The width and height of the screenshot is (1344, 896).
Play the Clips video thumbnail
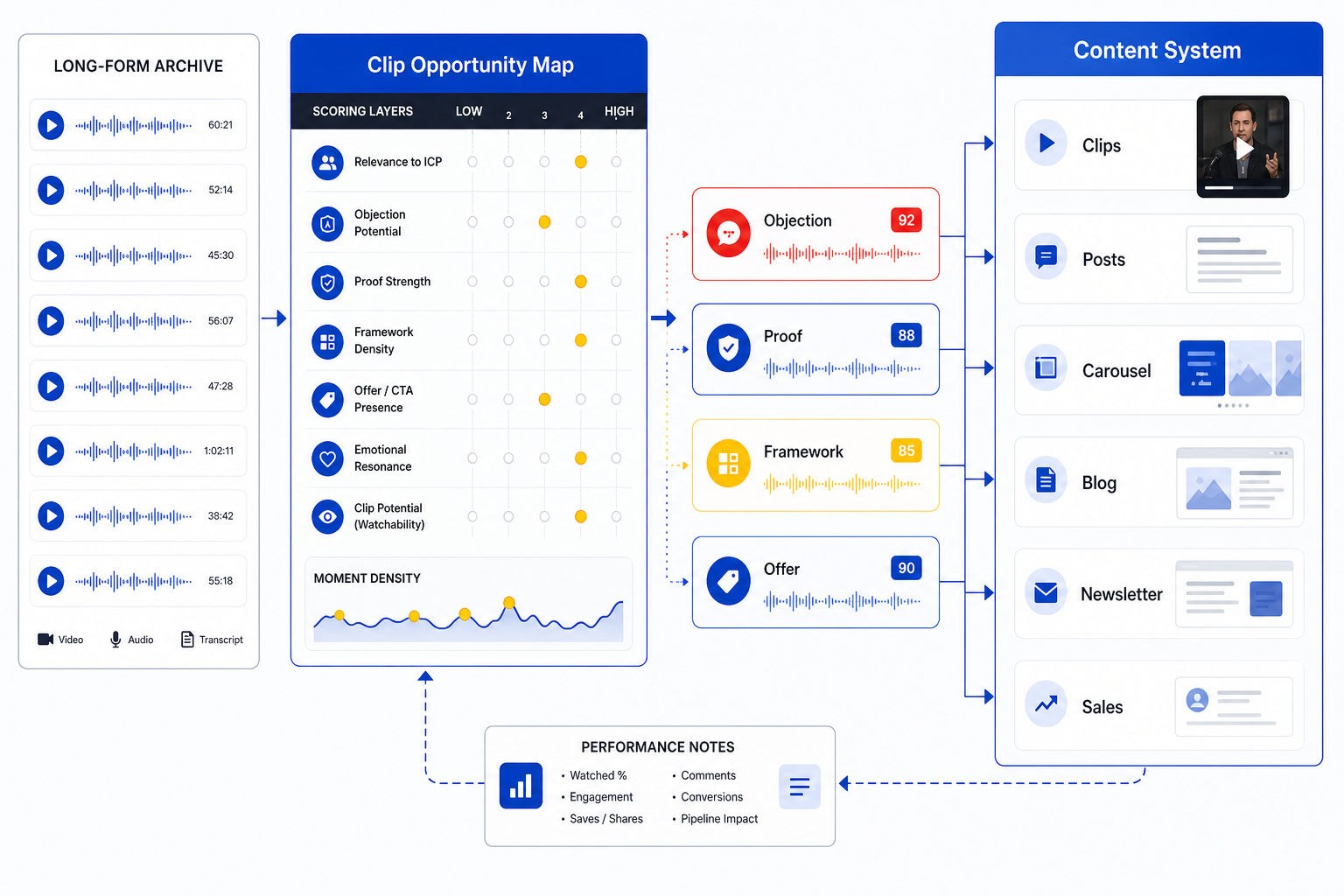point(1242,146)
